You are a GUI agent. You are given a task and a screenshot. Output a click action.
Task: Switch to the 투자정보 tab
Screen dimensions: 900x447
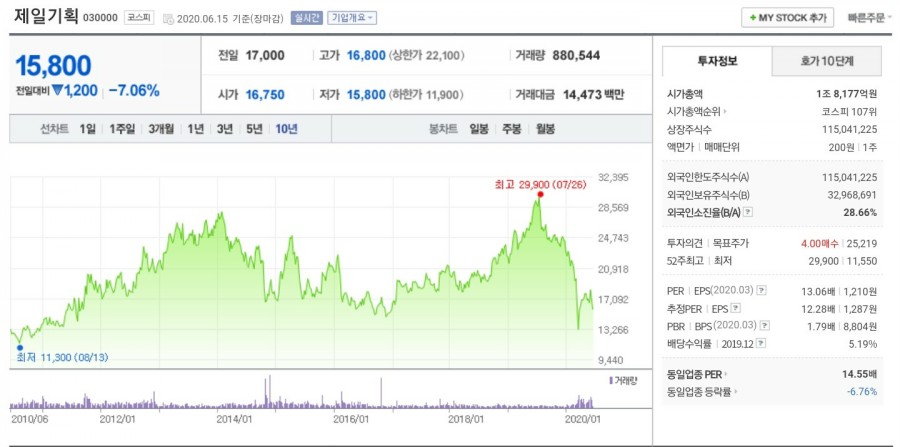[x=717, y=61]
